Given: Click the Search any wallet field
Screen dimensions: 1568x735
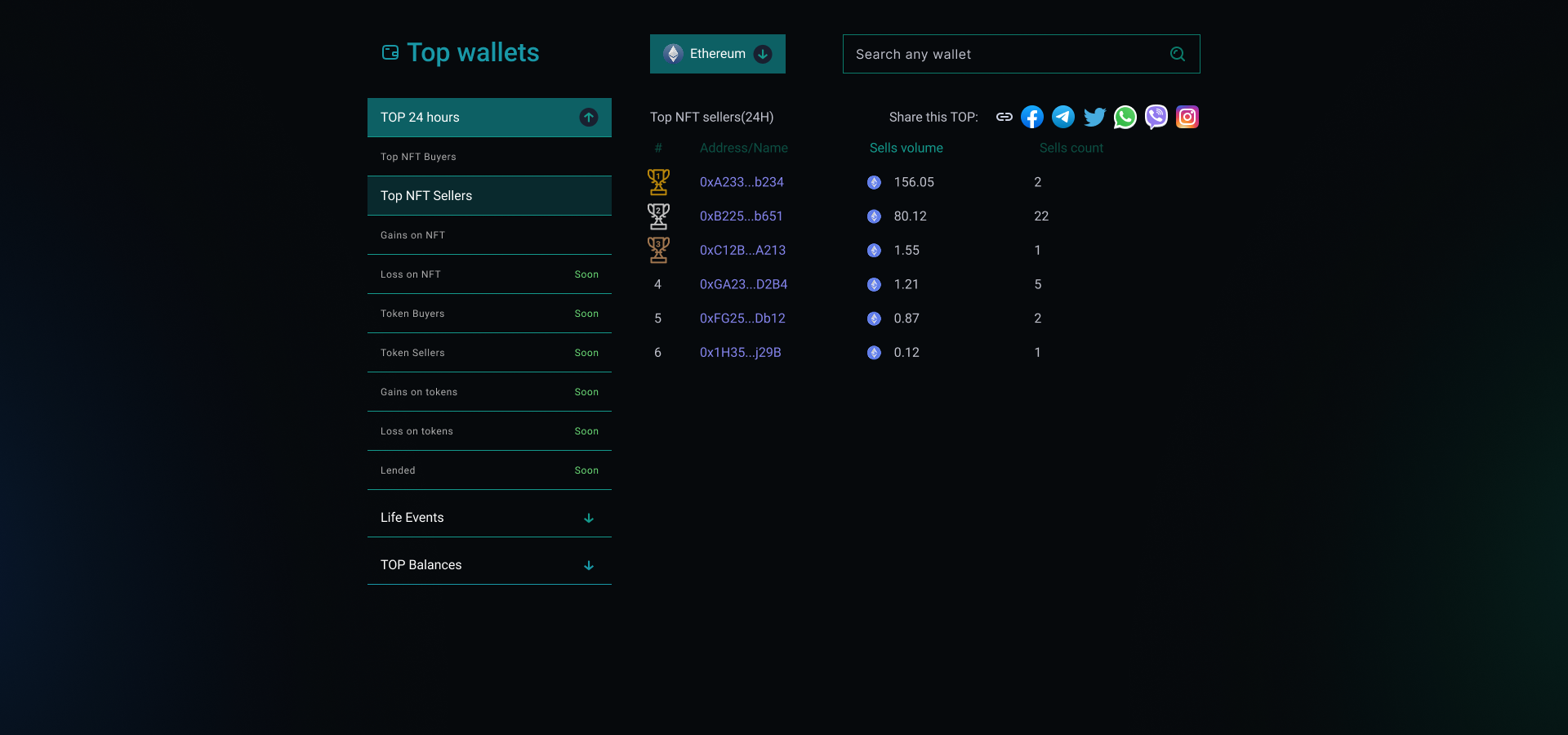Looking at the screenshot, I should (980, 54).
